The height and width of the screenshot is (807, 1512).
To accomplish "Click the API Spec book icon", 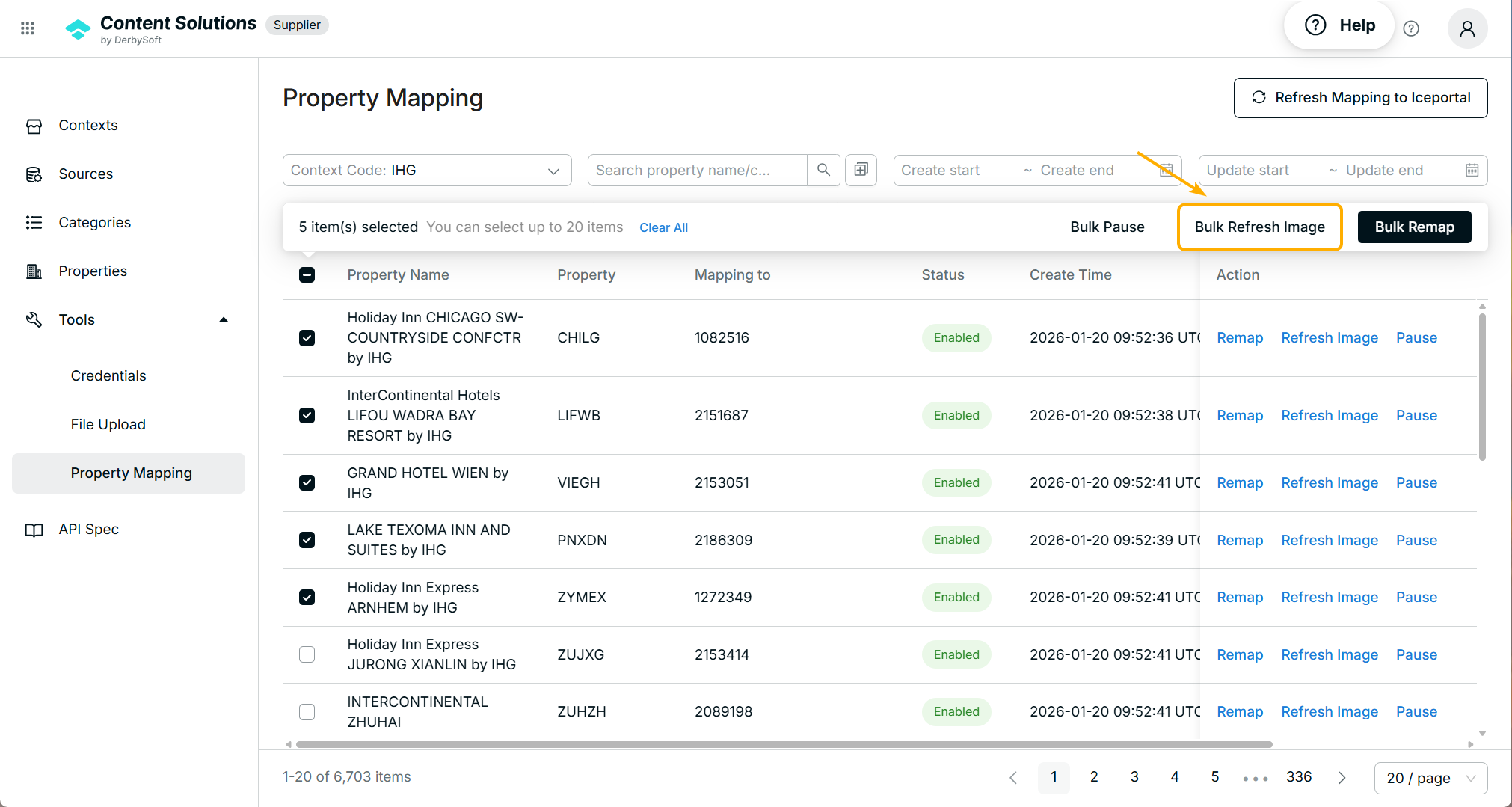I will [x=34, y=530].
